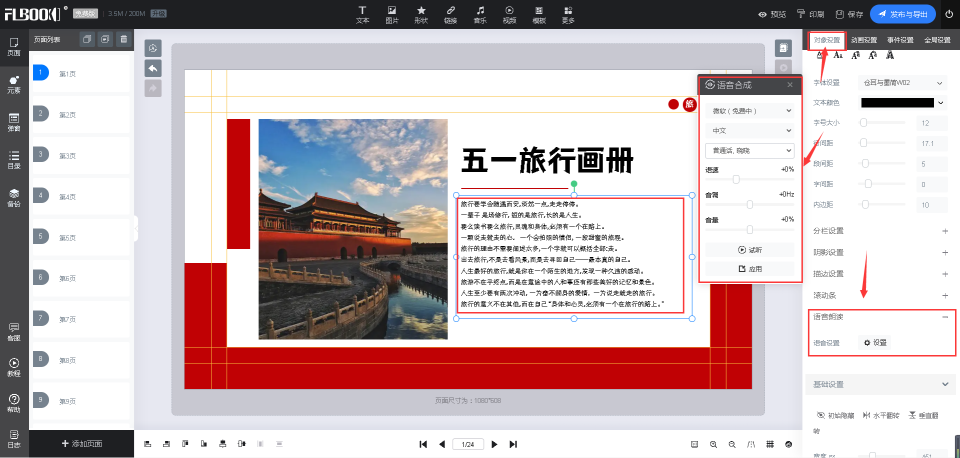Jump to last page in page navigator
960x458 pixels.
coord(514,444)
